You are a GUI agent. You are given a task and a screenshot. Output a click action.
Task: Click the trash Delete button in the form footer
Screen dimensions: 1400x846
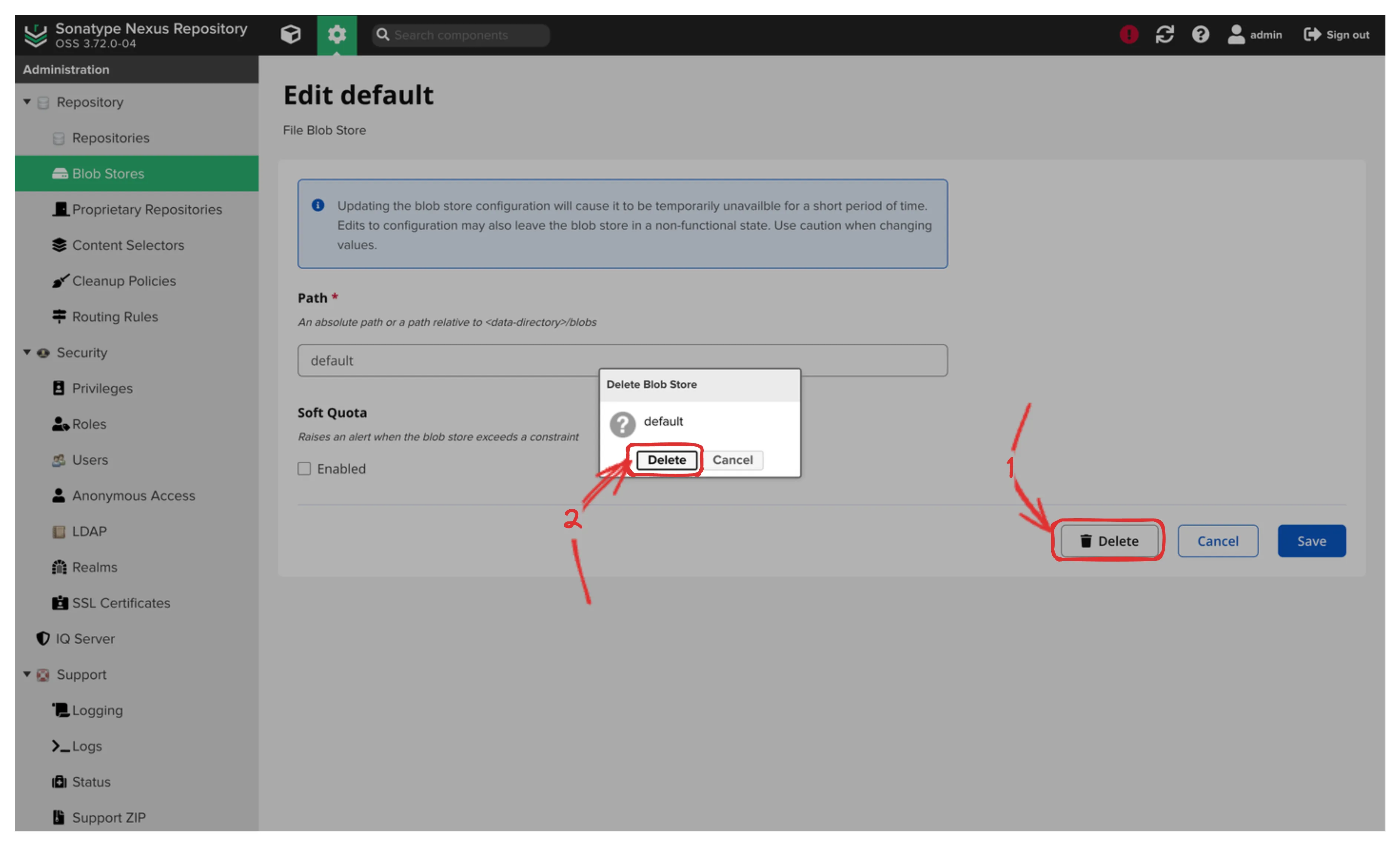coord(1109,541)
